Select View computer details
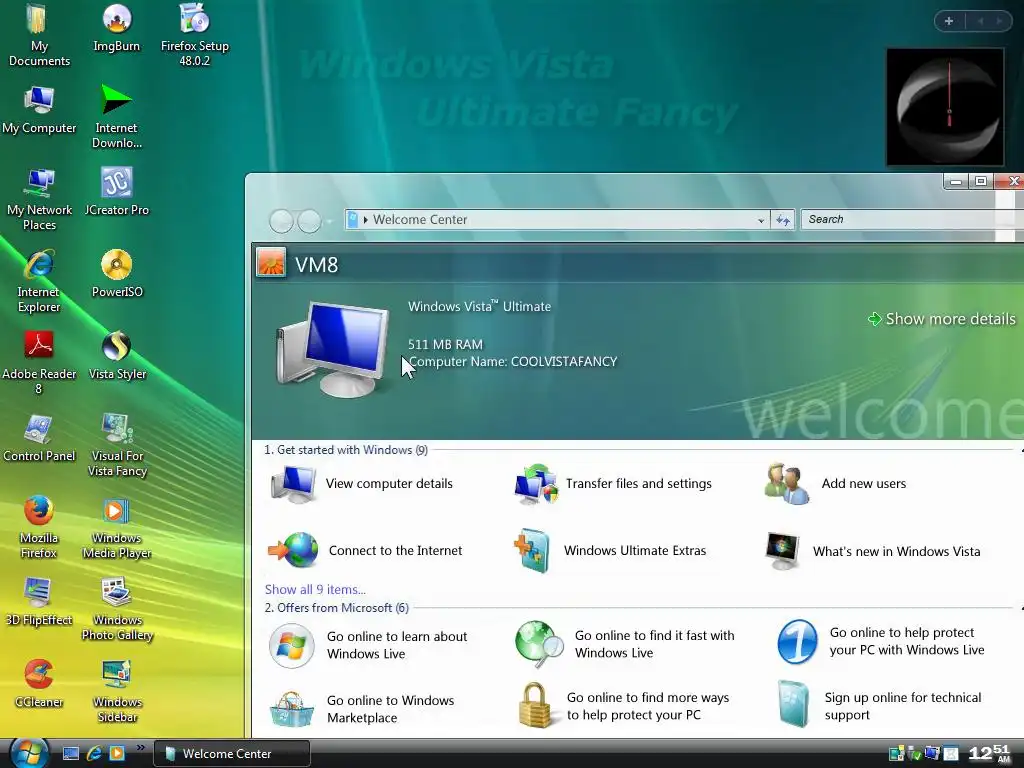The height and width of the screenshot is (768, 1024). (361, 484)
